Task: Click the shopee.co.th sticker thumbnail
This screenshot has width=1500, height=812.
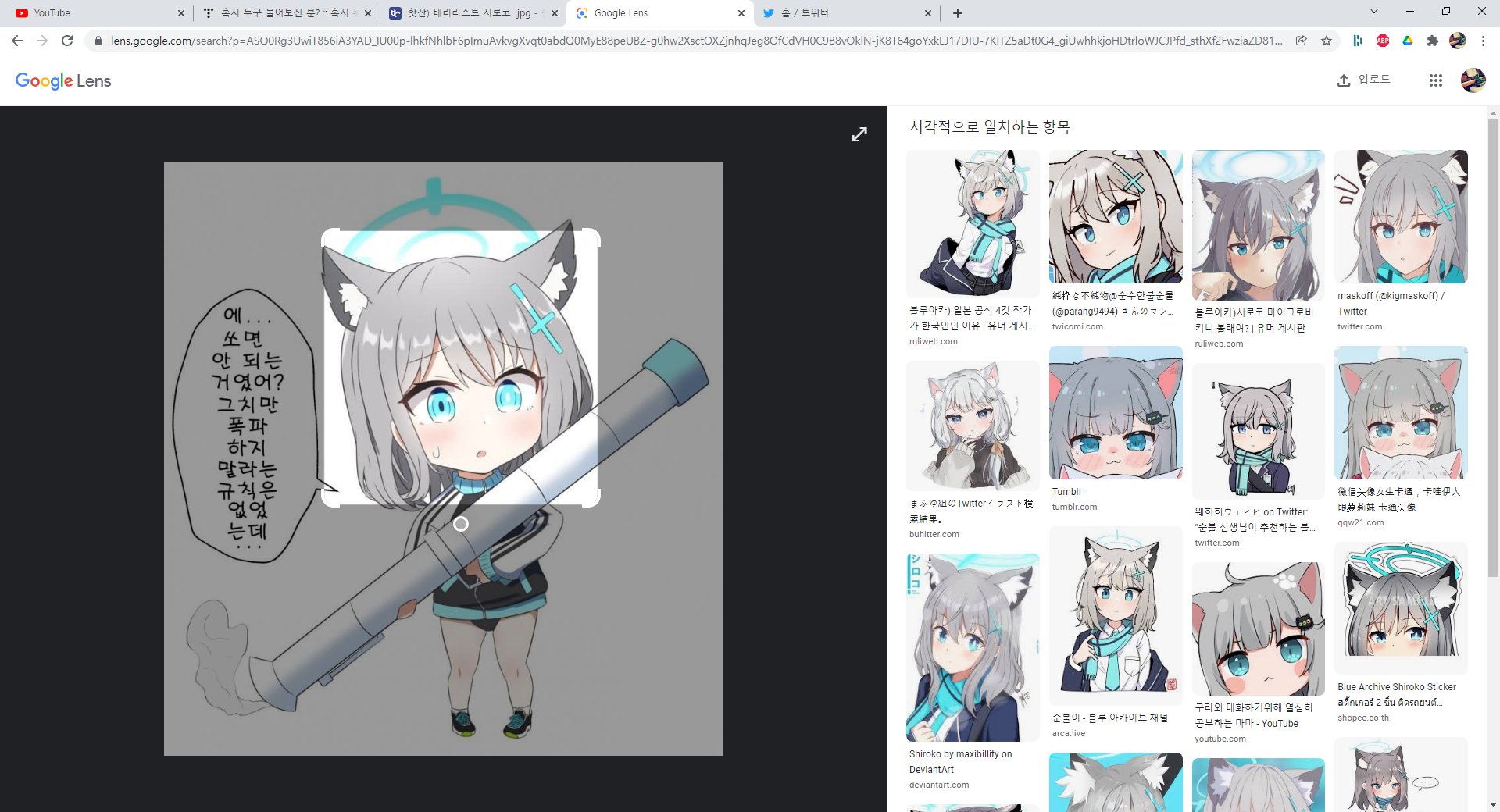Action: (1401, 608)
